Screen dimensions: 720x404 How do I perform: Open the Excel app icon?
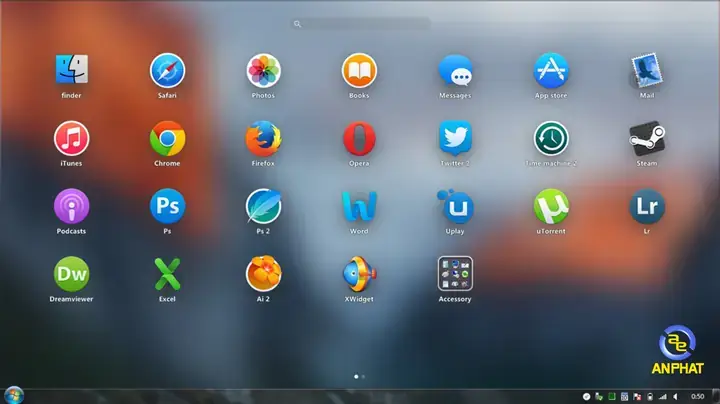pos(167,273)
